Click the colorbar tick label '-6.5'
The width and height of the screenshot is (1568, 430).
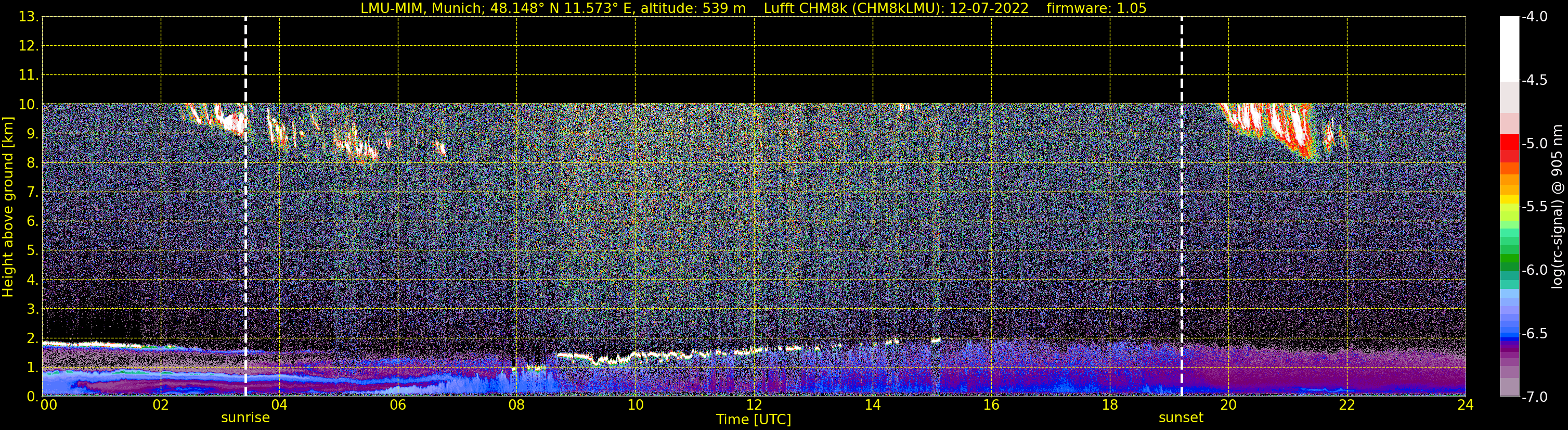pyautogui.click(x=1535, y=334)
